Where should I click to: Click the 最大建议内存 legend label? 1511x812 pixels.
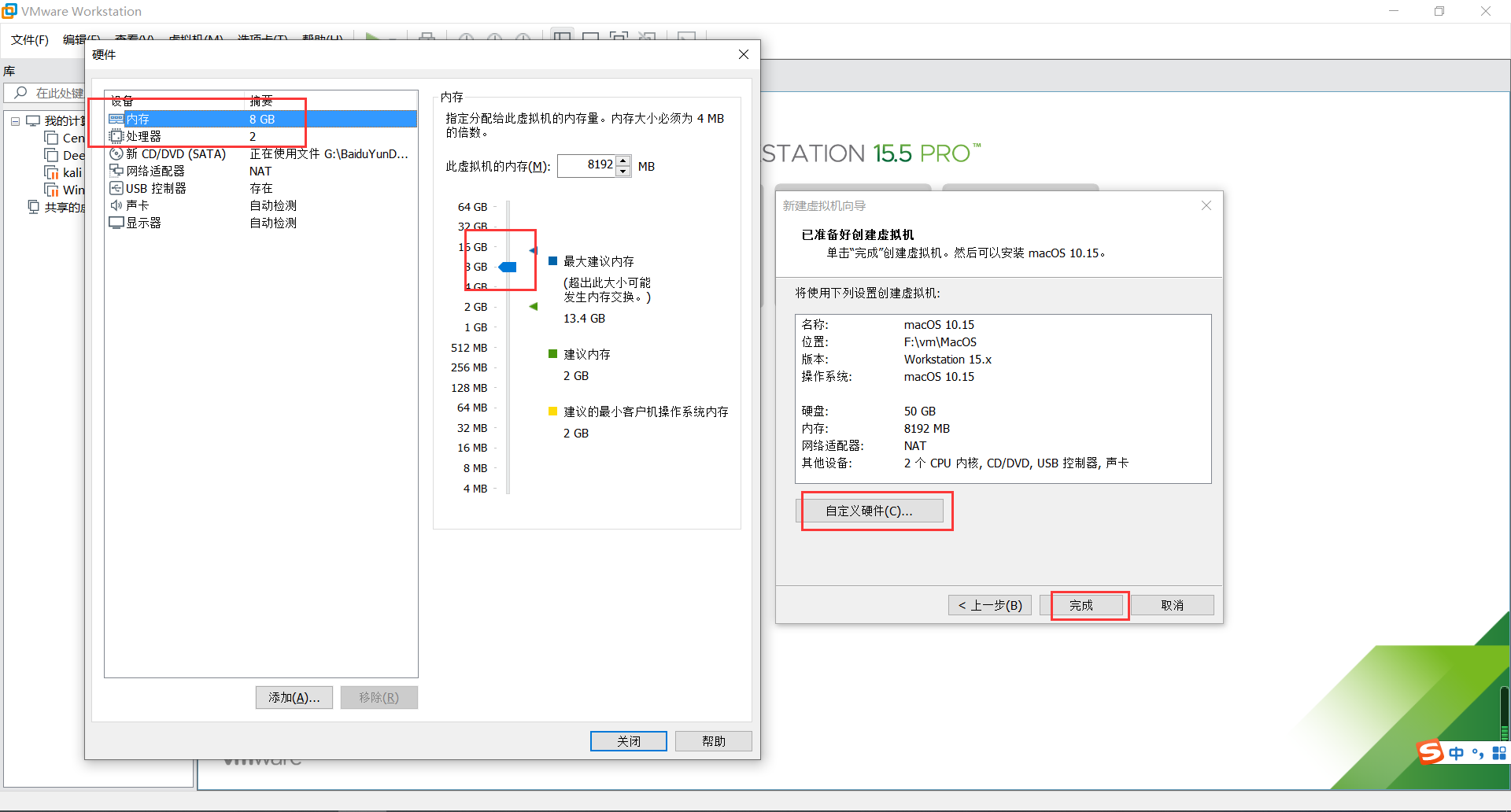(x=599, y=261)
